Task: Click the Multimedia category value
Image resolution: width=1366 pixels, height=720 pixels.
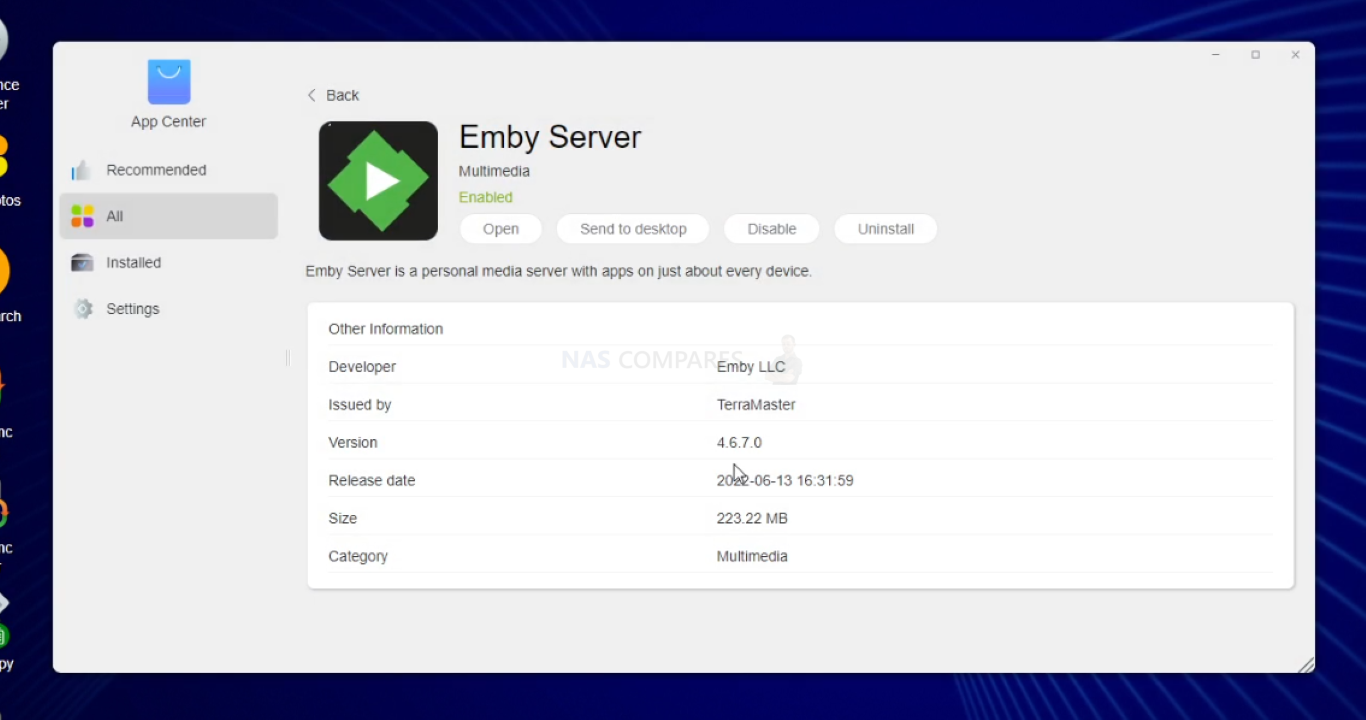Action: coord(752,556)
